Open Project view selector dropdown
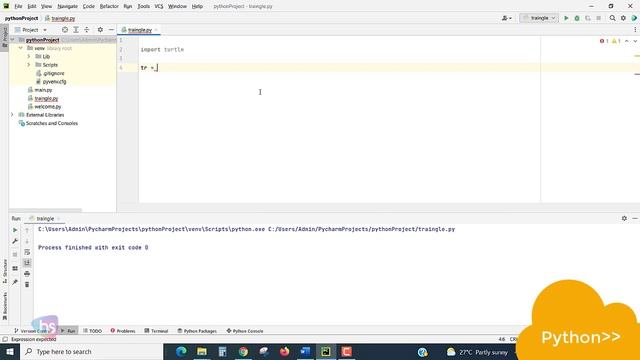 point(31,30)
